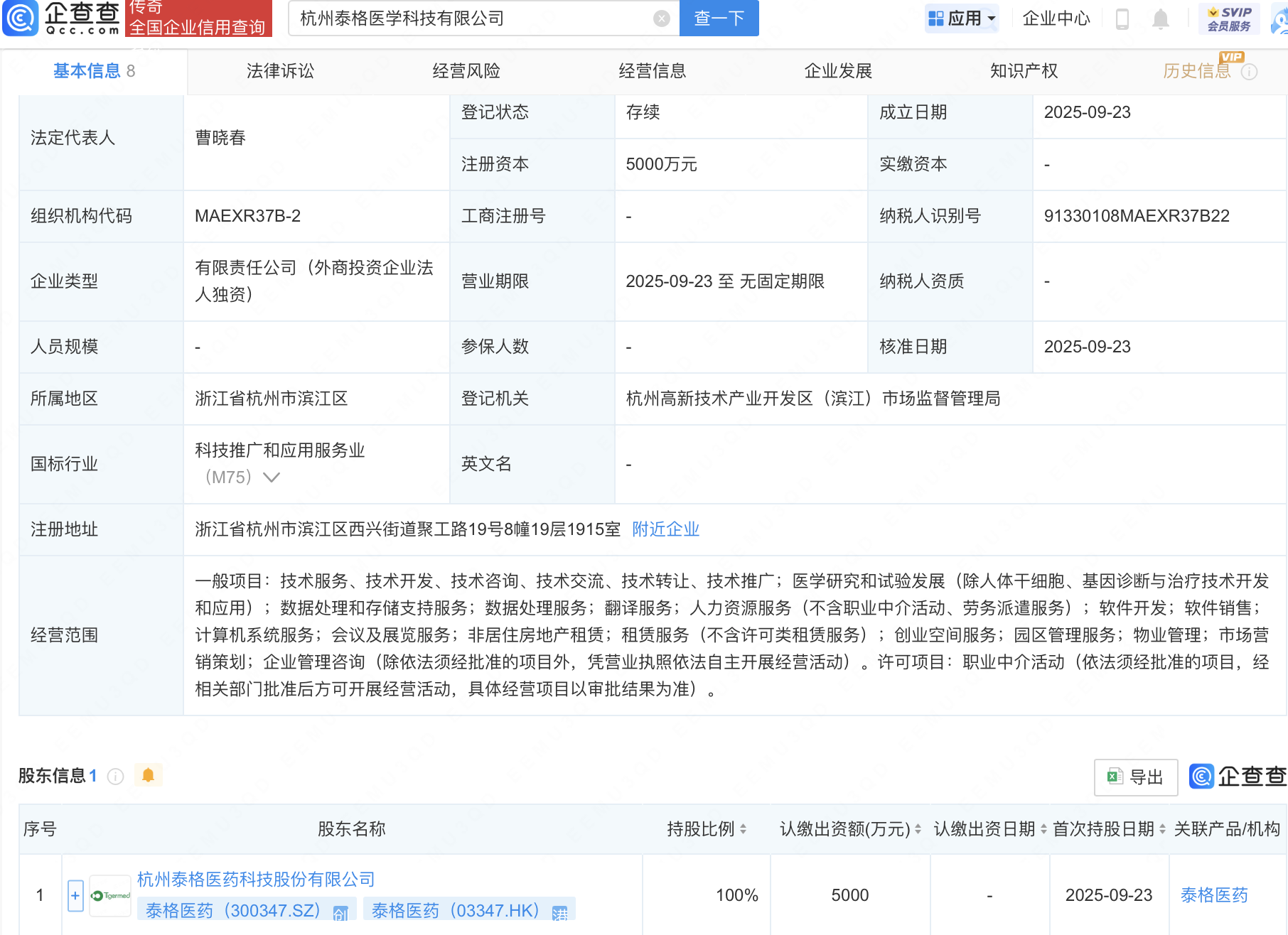Click 浙江省杭州市滨江区 region value
The image size is (1288, 935).
point(272,399)
